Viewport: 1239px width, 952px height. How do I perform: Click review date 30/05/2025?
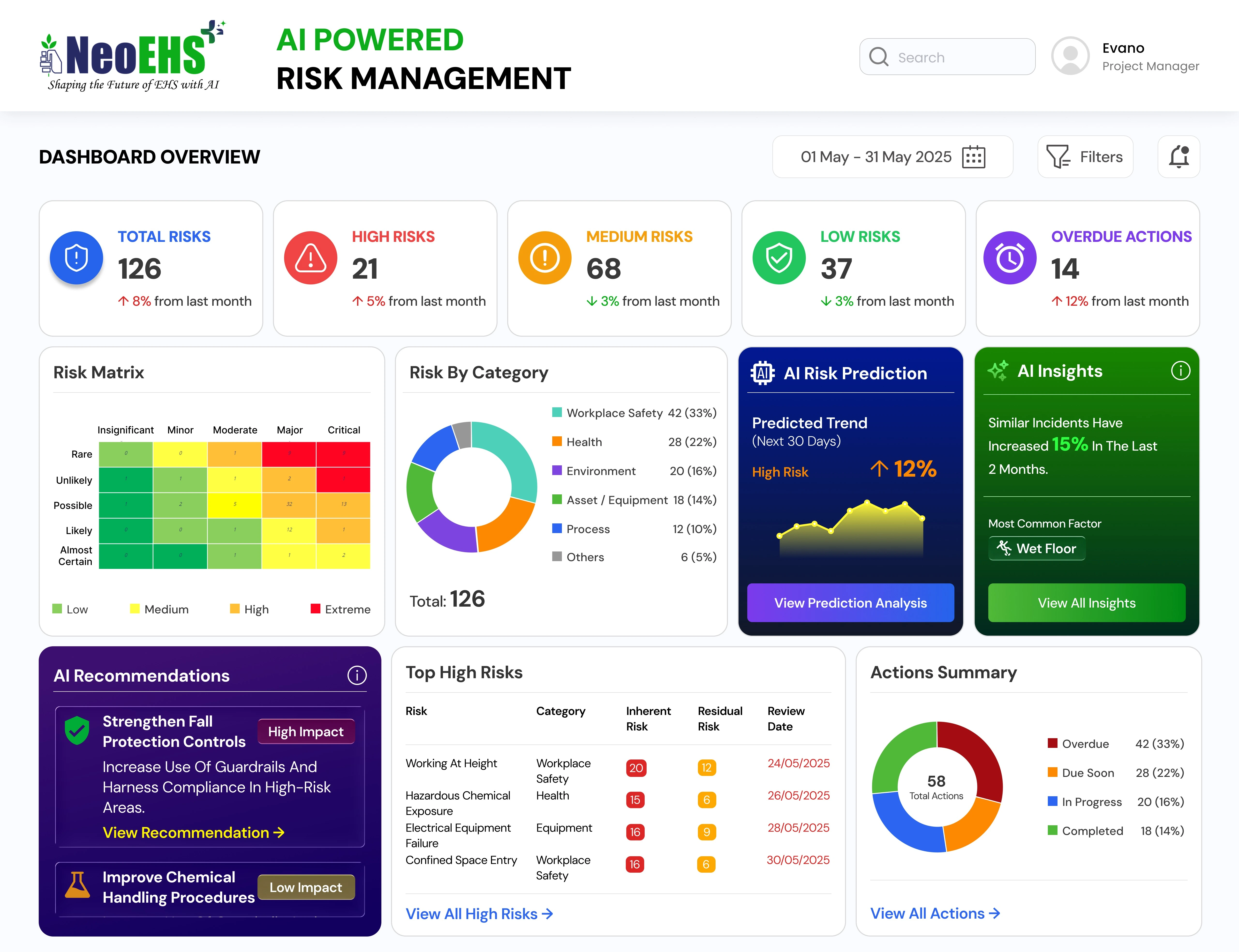pyautogui.click(x=798, y=860)
